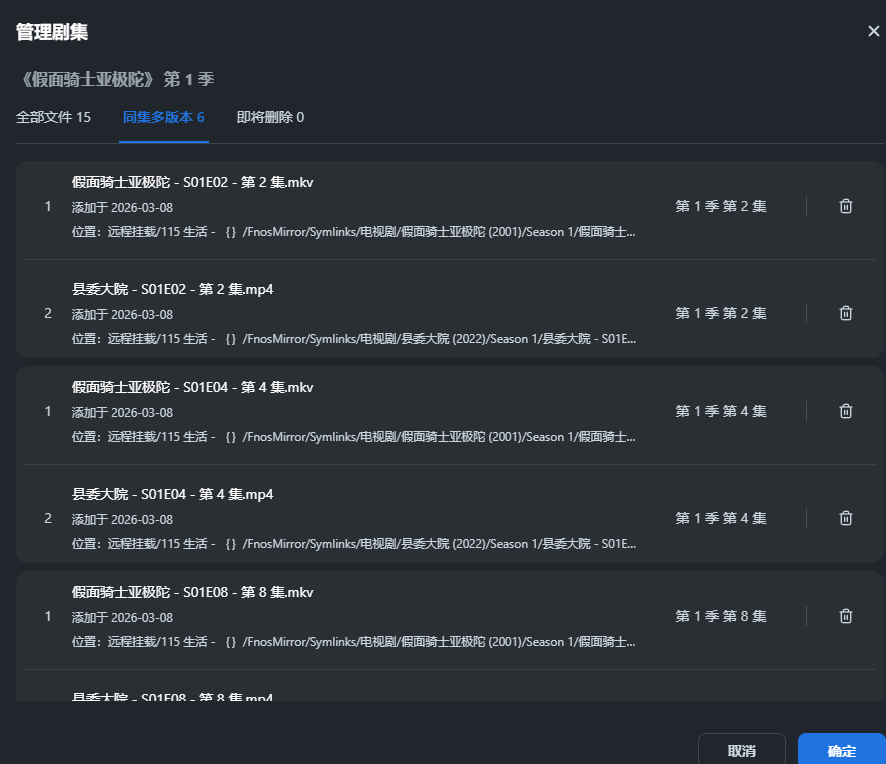The width and height of the screenshot is (886, 764).
Task: Cancel the dialog via 取消 button
Action: pos(742,750)
